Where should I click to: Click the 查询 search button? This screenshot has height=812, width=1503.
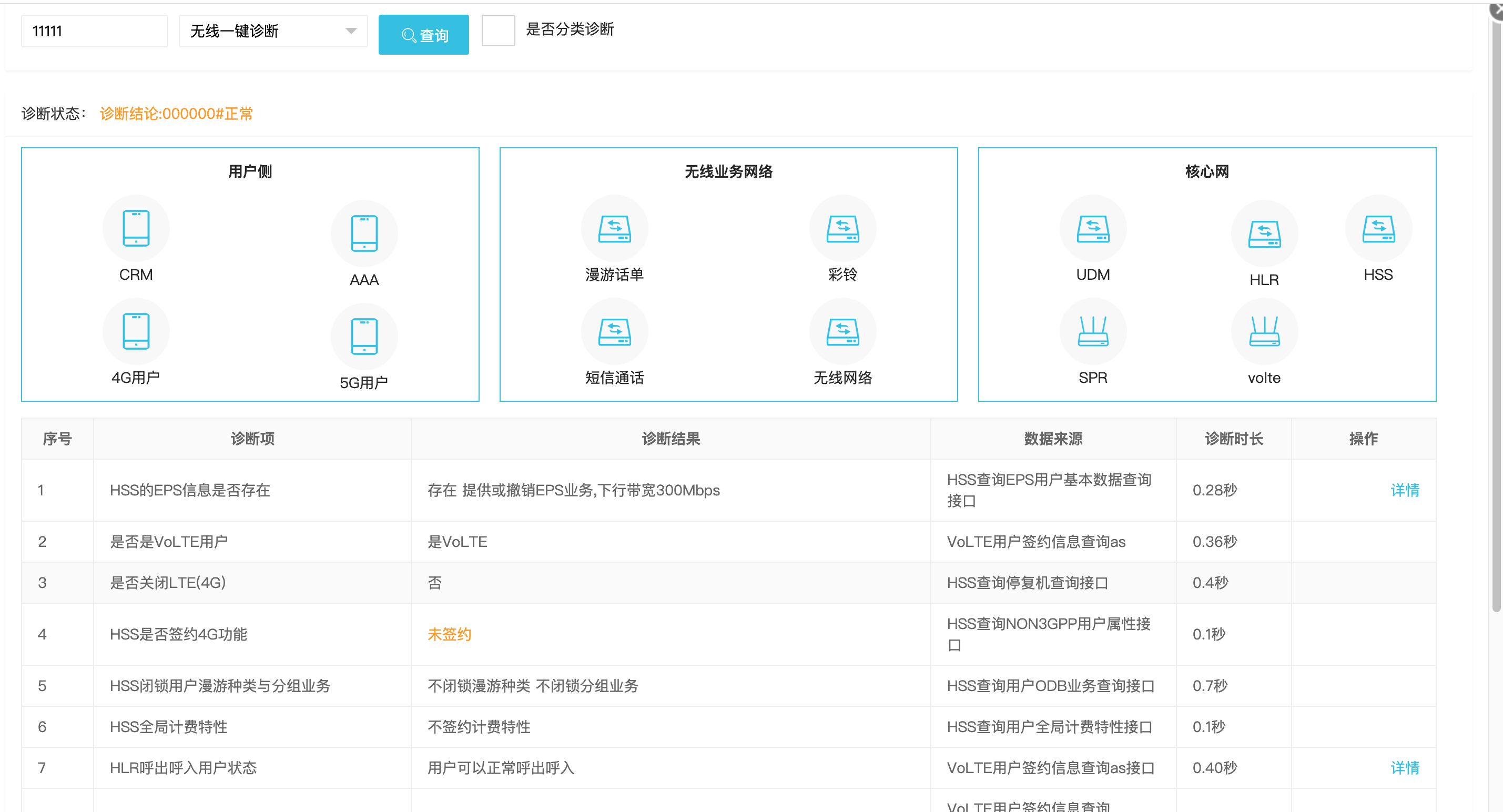(x=423, y=35)
